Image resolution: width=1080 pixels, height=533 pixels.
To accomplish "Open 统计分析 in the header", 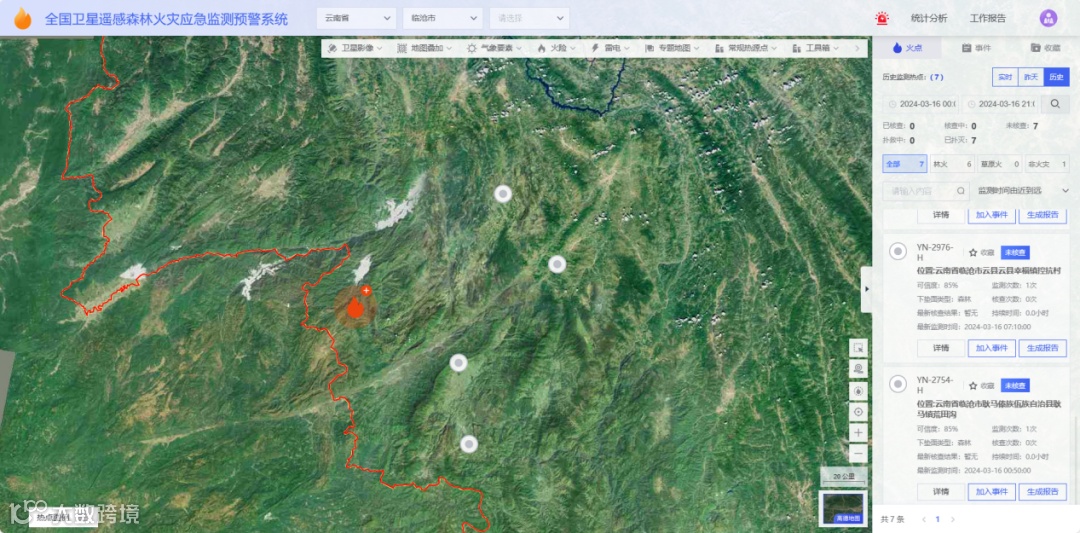I will 928,19.
